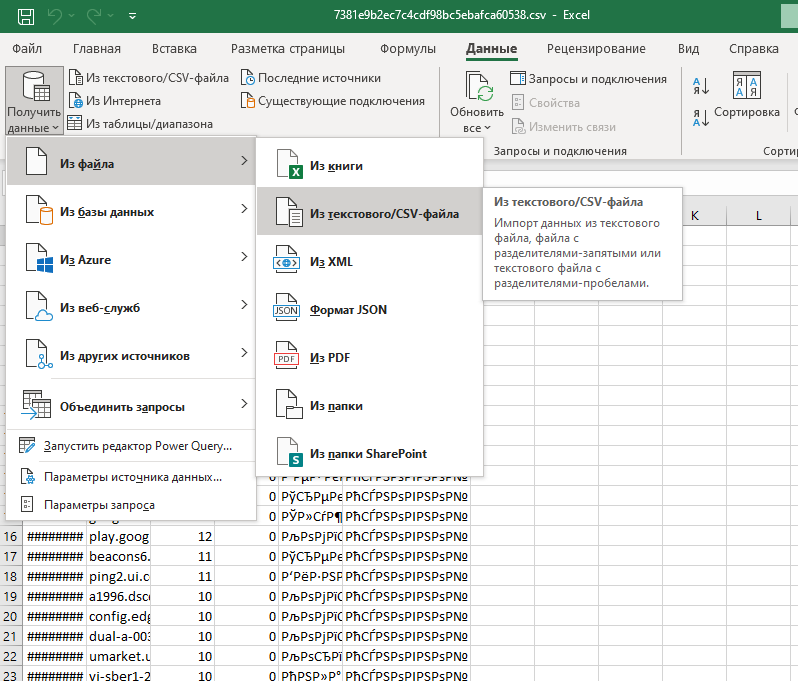Click the 'Получить данные' database icon
This screenshot has width=798, height=681.
pos(33,88)
